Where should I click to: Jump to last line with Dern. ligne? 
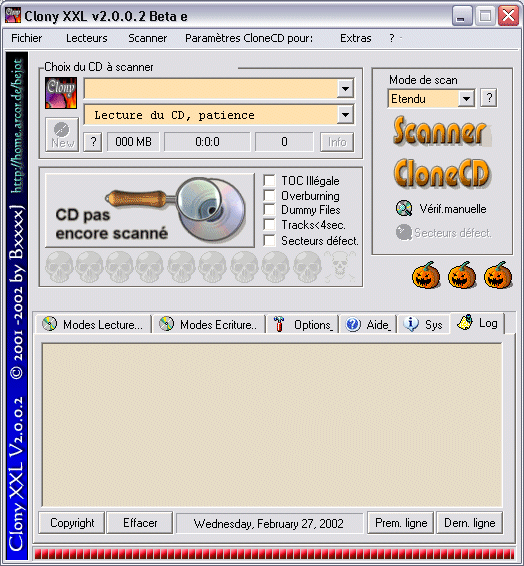(470, 523)
